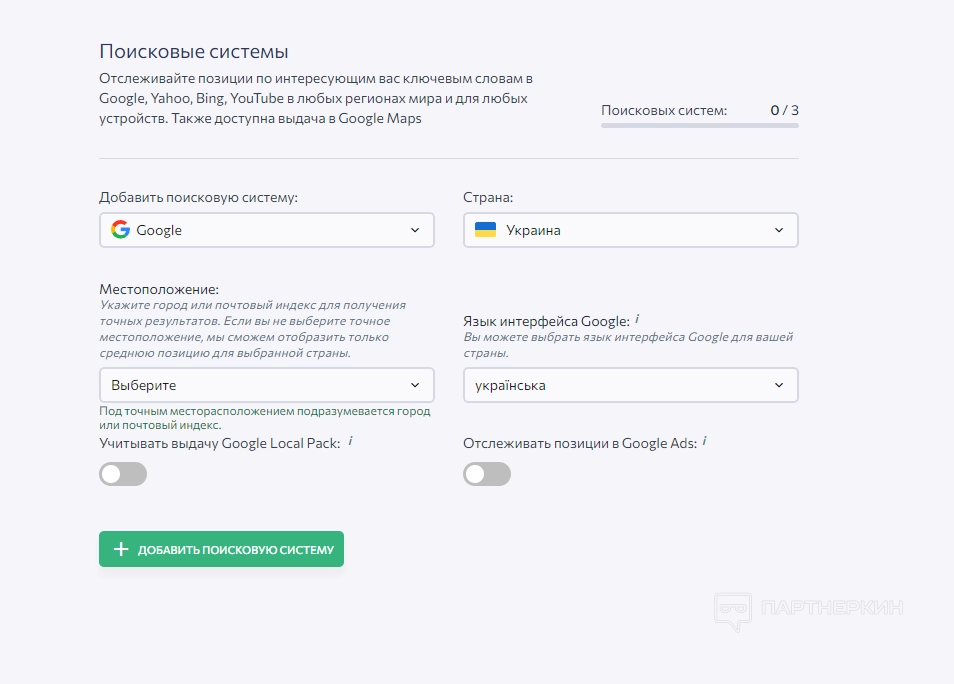Click the Добавить поисковую систему button
Image resolution: width=954 pixels, height=684 pixels.
[221, 549]
